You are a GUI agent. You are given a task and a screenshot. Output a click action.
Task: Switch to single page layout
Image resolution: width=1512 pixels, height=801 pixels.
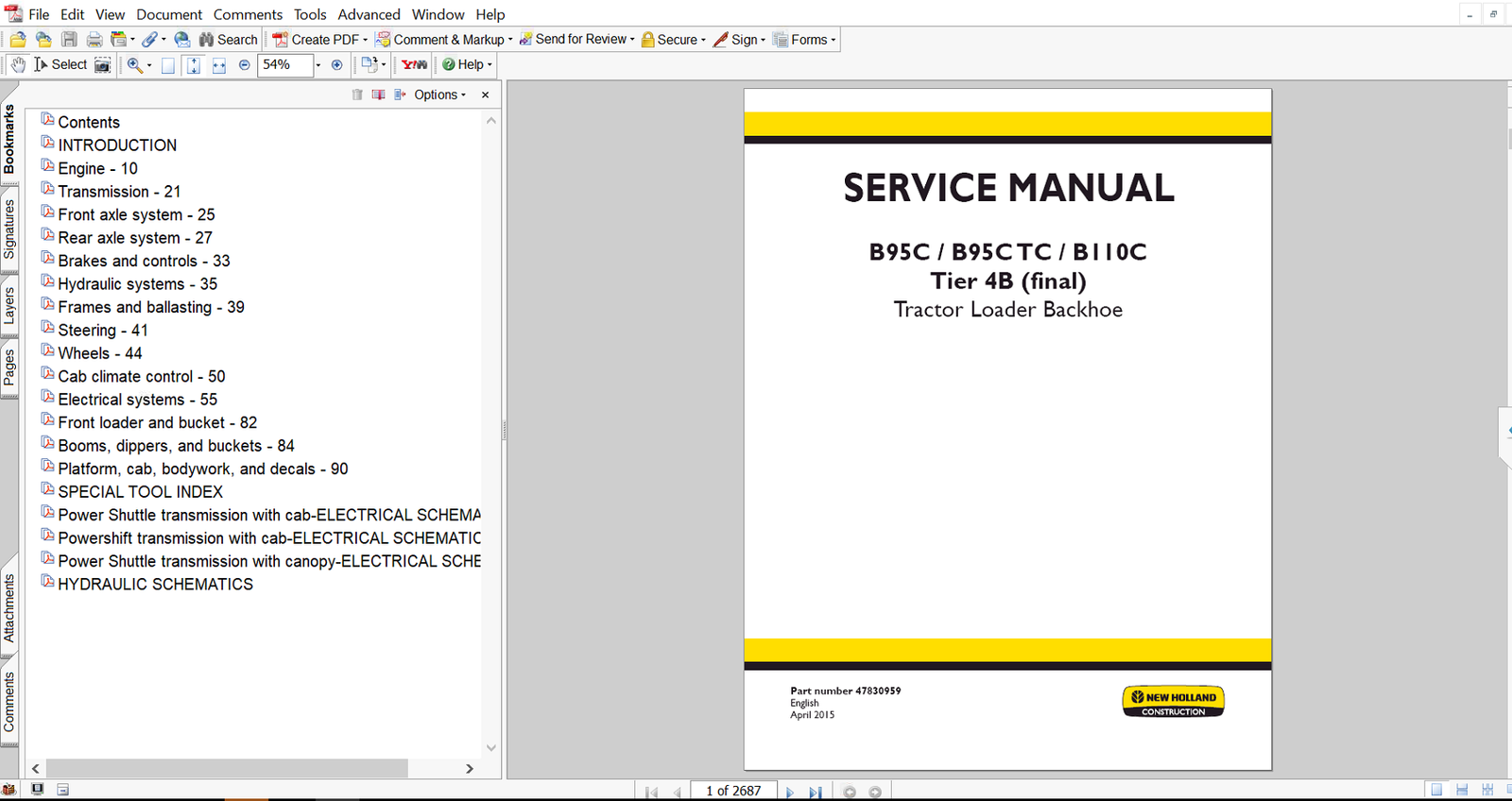click(1436, 790)
